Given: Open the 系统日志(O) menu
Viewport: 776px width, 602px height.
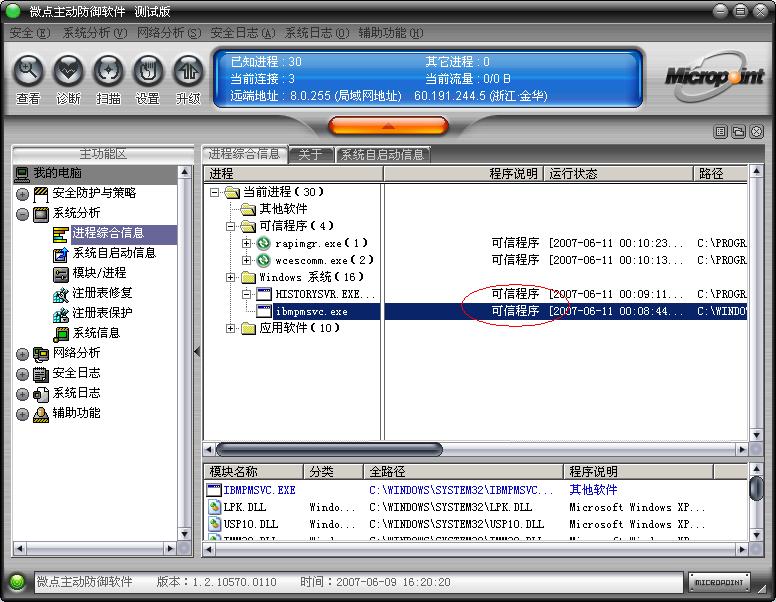Looking at the screenshot, I should pos(317,33).
